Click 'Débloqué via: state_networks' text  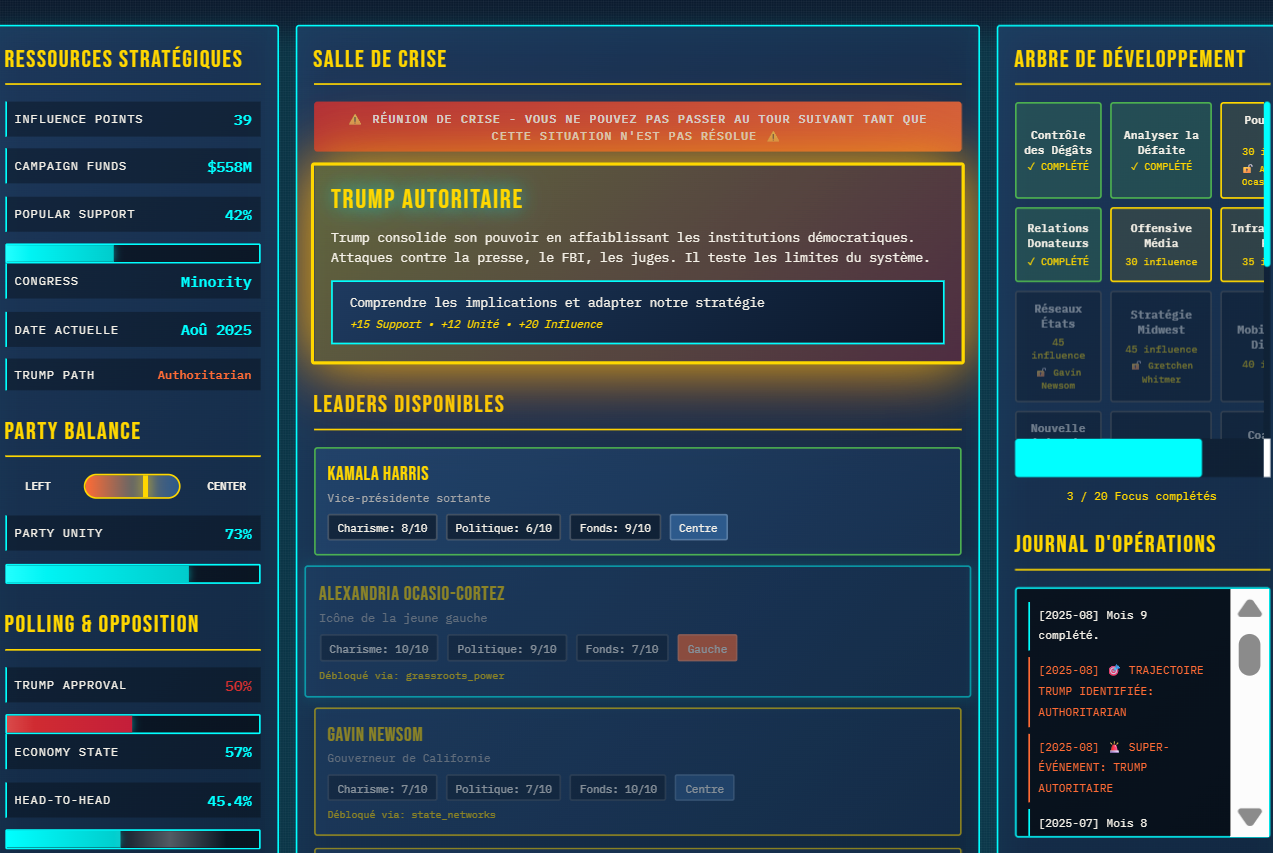point(411,815)
